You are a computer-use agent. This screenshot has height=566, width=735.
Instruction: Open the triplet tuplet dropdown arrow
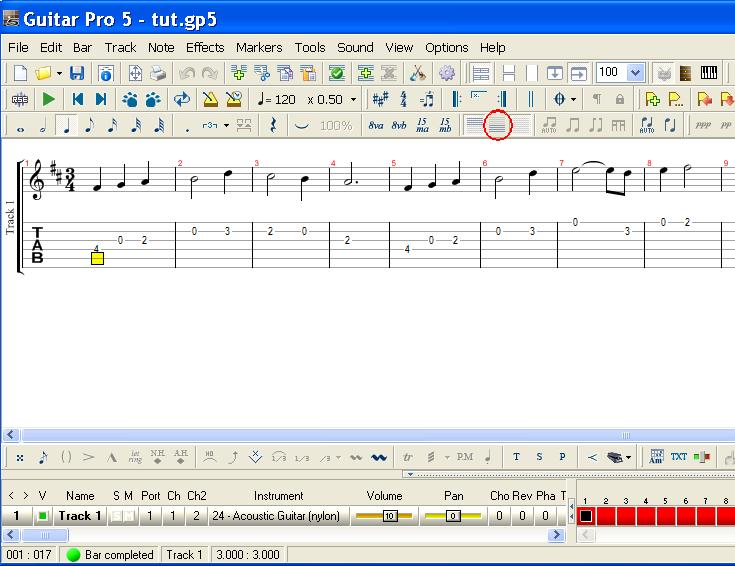click(x=226, y=126)
